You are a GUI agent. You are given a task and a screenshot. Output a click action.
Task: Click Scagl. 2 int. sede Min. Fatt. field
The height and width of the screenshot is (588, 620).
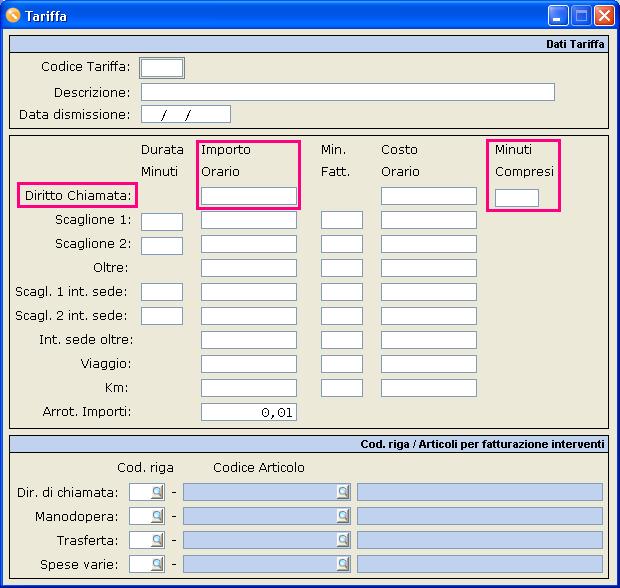[342, 316]
